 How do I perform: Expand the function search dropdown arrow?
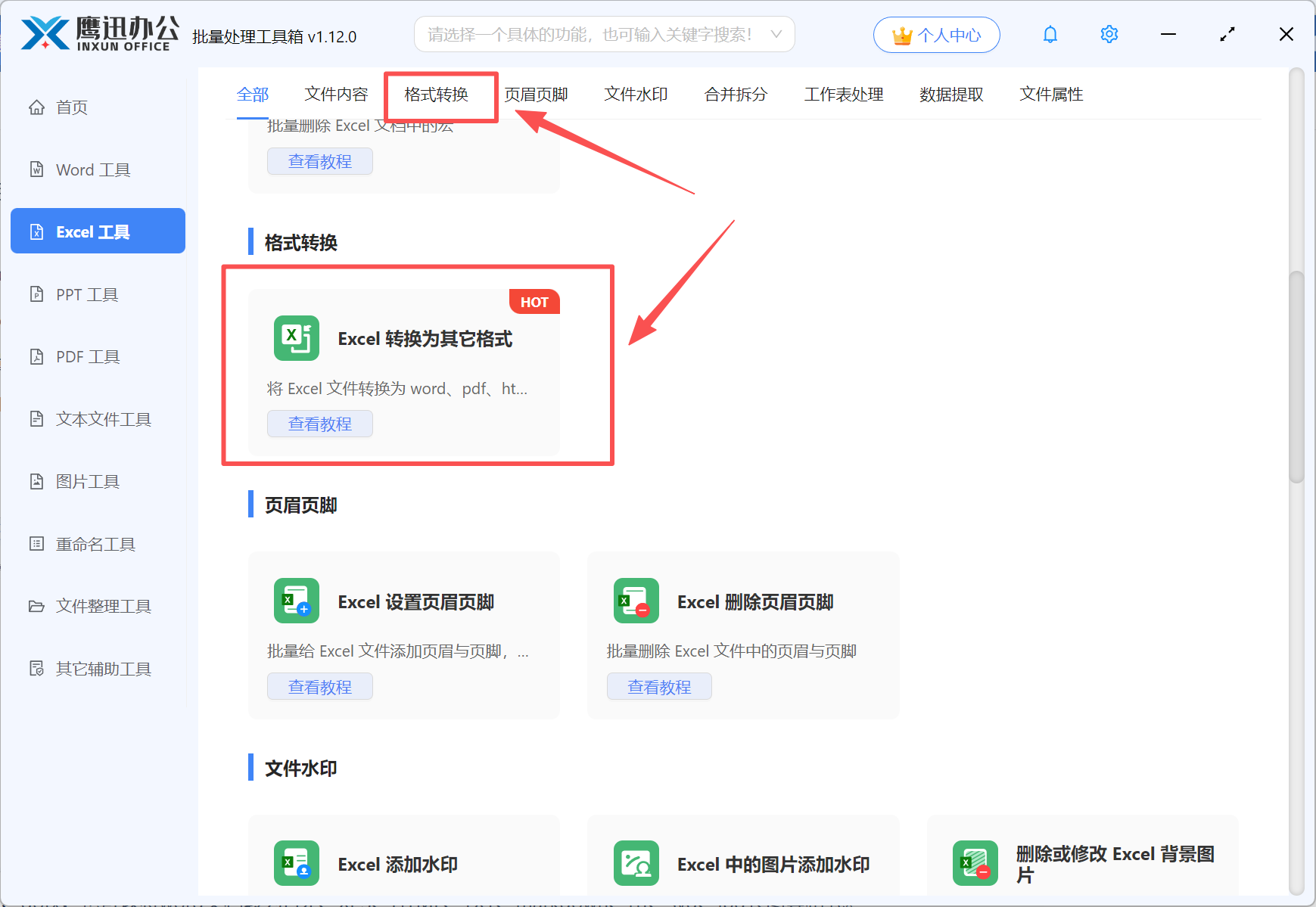776,35
